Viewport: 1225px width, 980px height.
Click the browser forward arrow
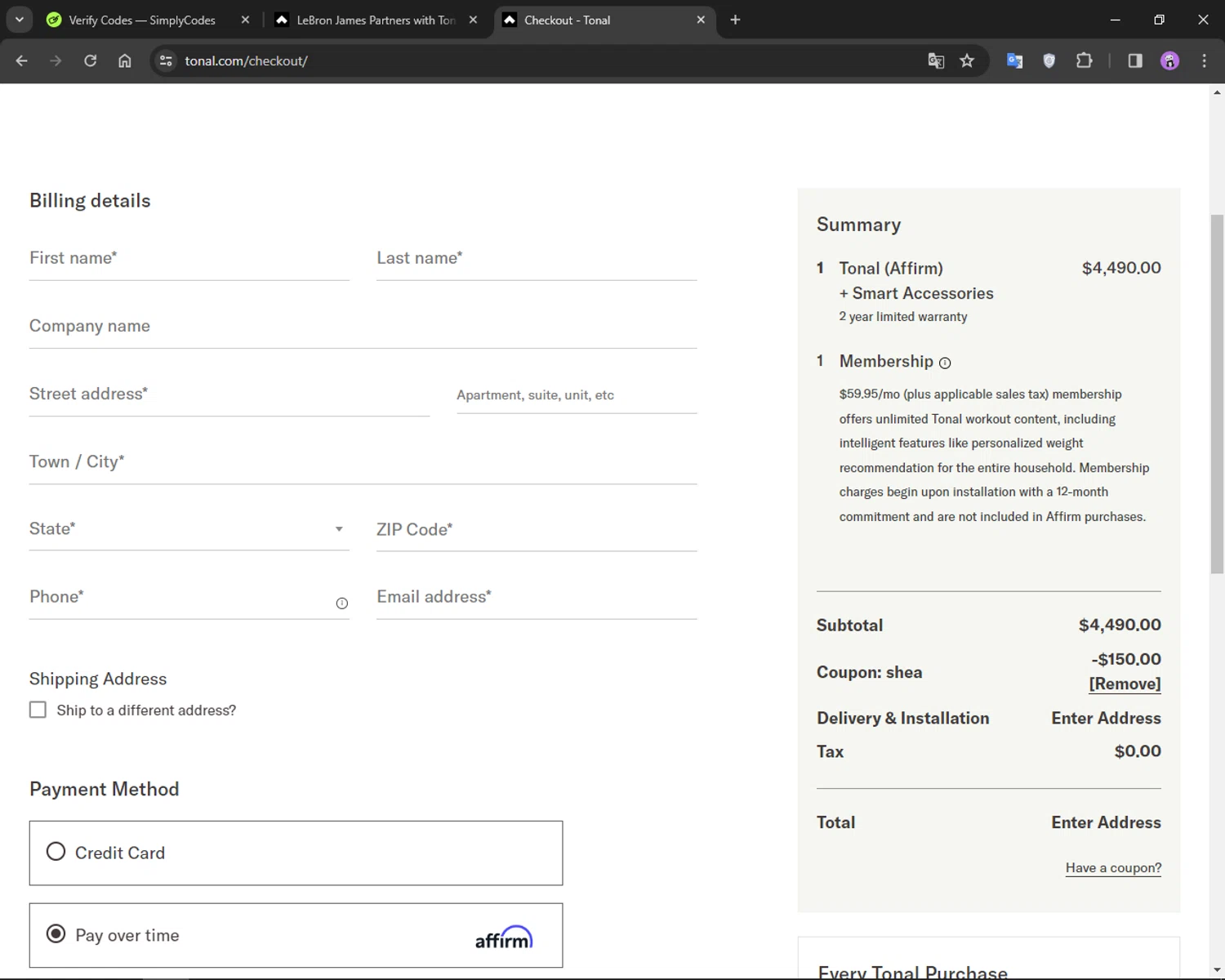click(x=56, y=60)
